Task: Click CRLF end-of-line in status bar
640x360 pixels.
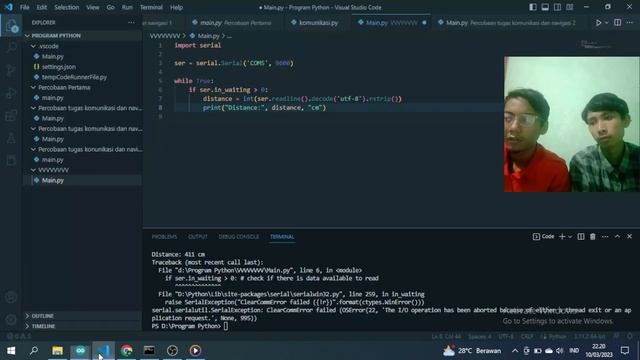Action: (527, 336)
